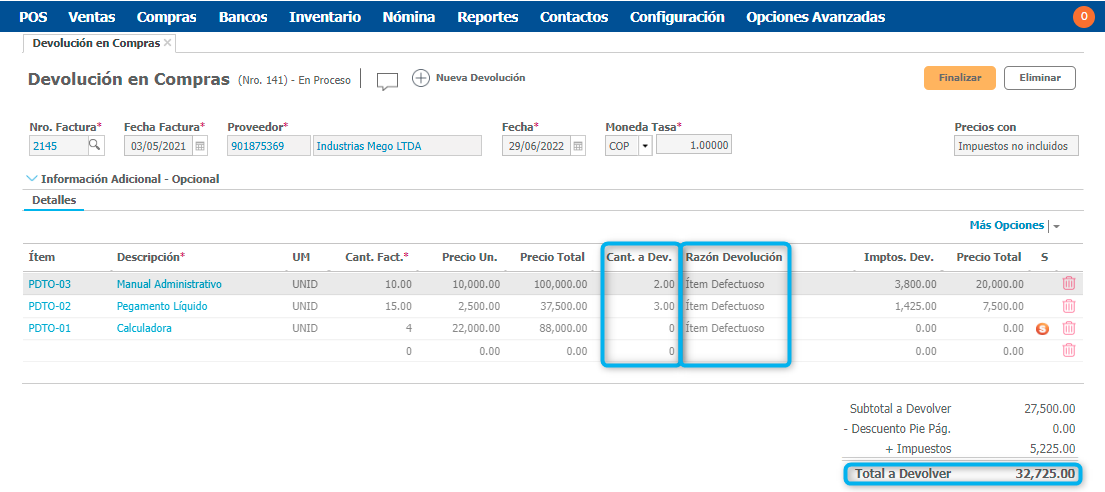Click the orange notification badge
The width and height of the screenshot is (1105, 492).
1083,17
